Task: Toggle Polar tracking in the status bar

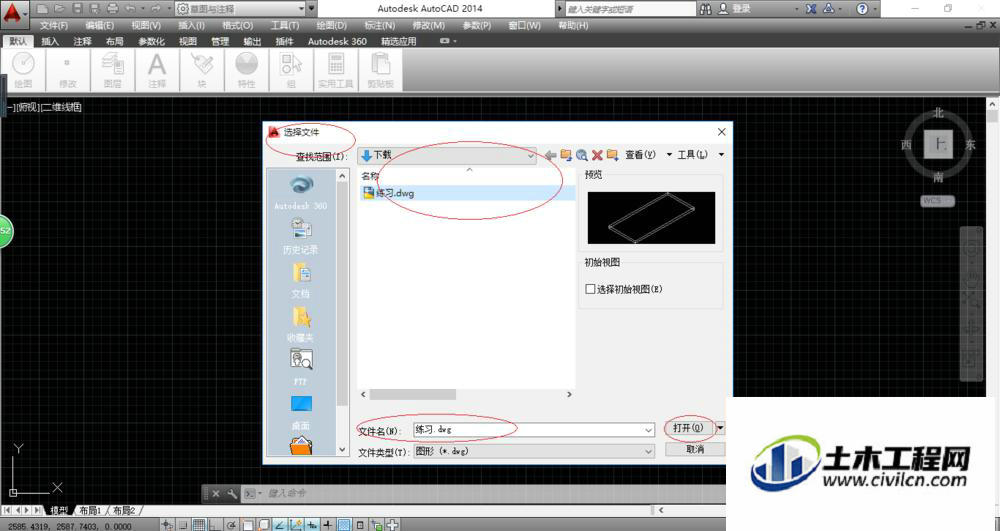Action: (231, 525)
